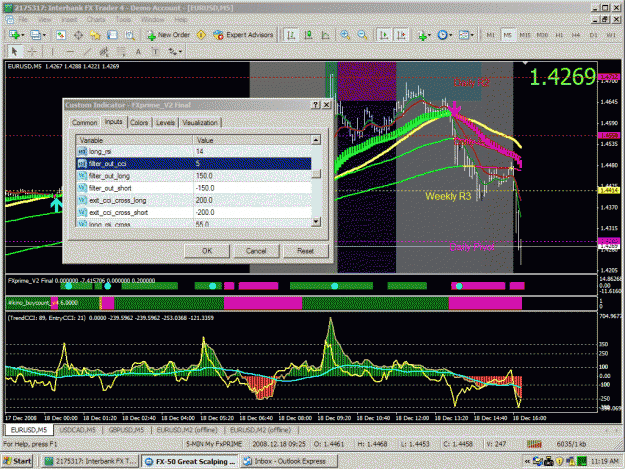
Task: Open the Market Watch window icon
Action: point(61,35)
